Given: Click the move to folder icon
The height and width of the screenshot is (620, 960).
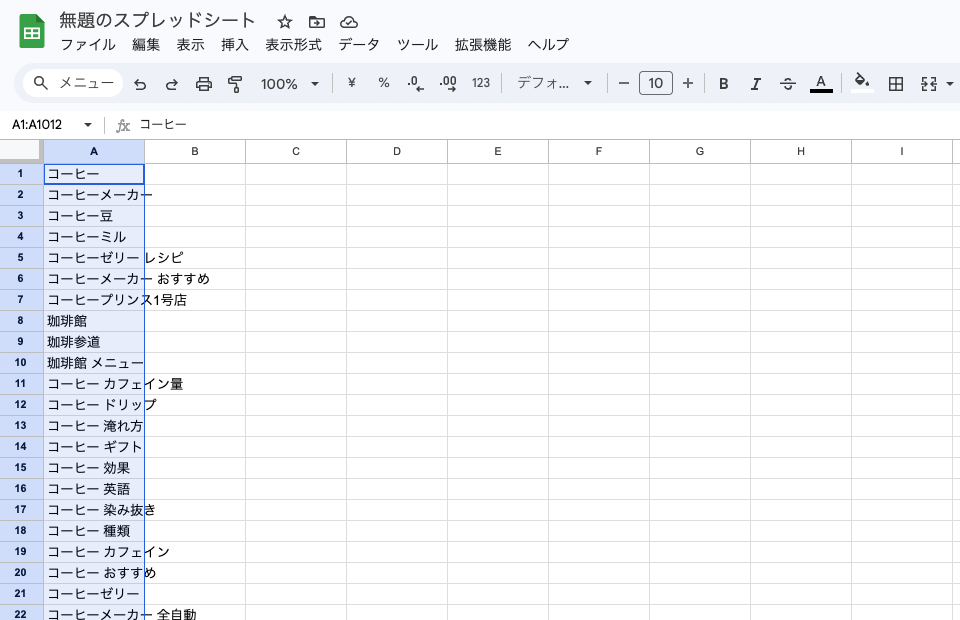Looking at the screenshot, I should [317, 22].
